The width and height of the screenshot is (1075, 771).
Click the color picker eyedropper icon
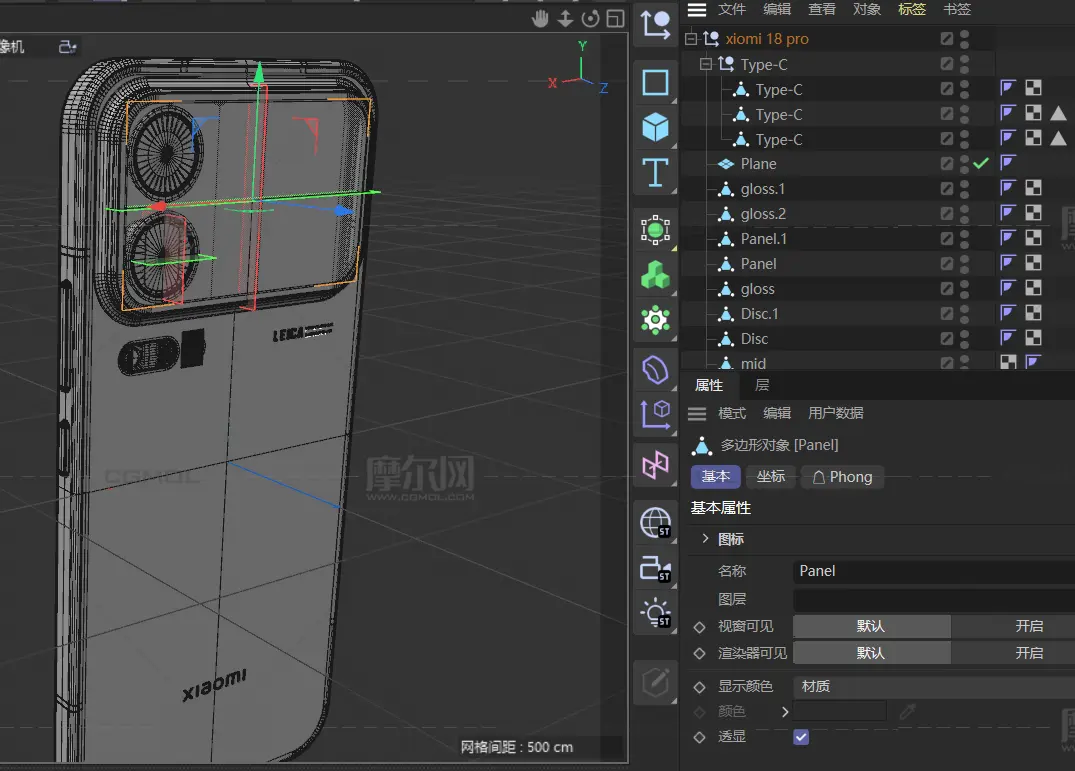[907, 712]
